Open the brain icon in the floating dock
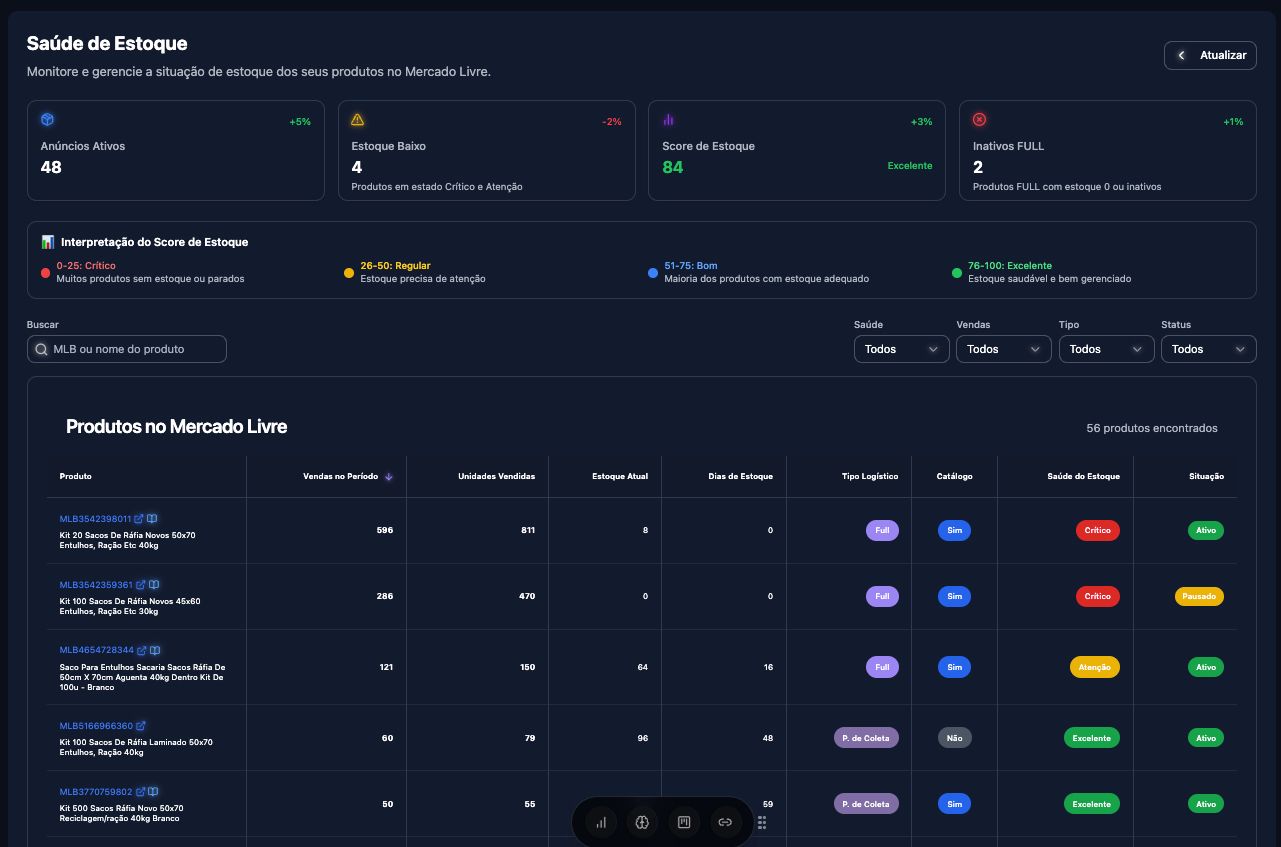The height and width of the screenshot is (847, 1281). [642, 822]
